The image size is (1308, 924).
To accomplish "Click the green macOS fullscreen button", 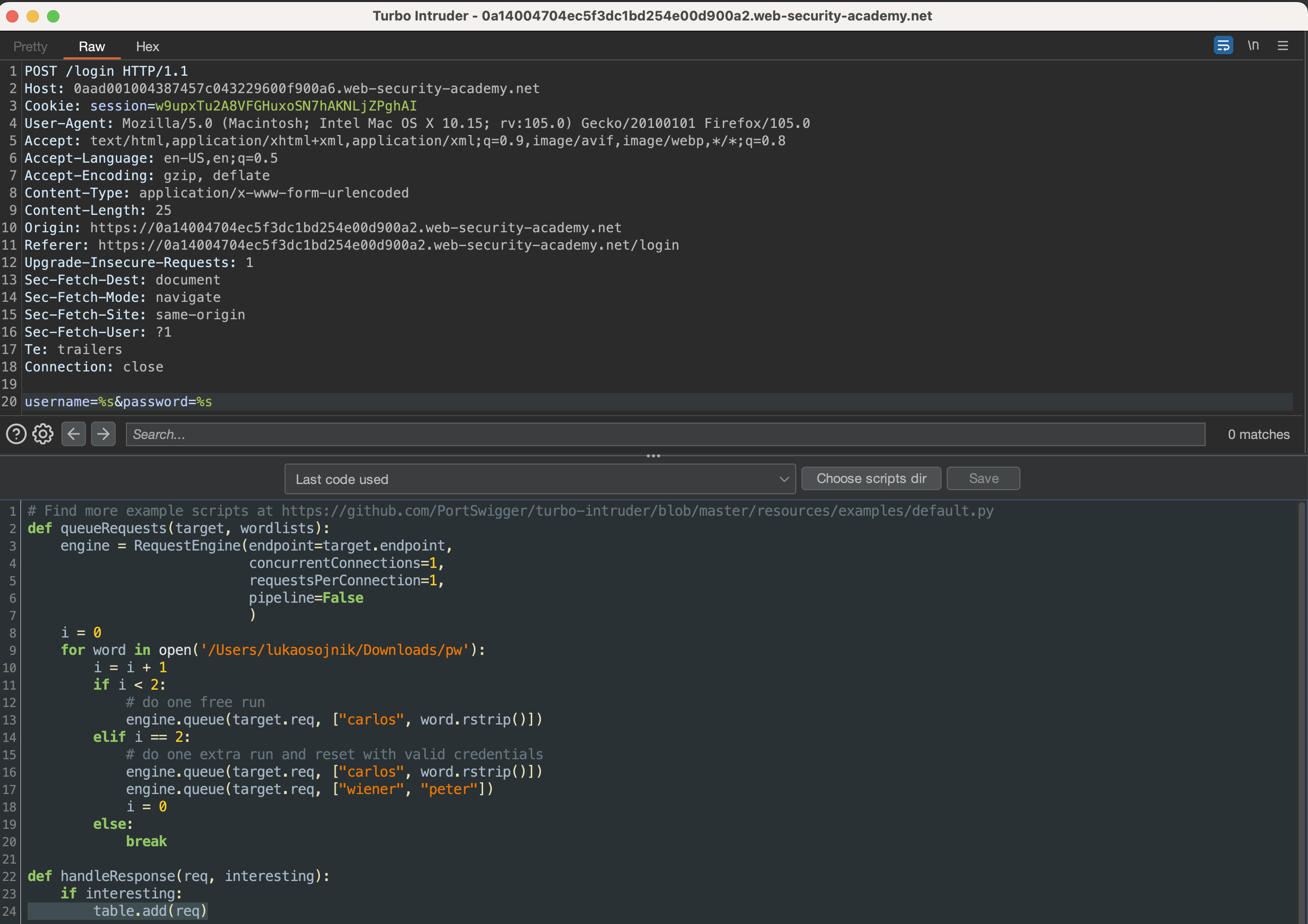I will tap(53, 16).
